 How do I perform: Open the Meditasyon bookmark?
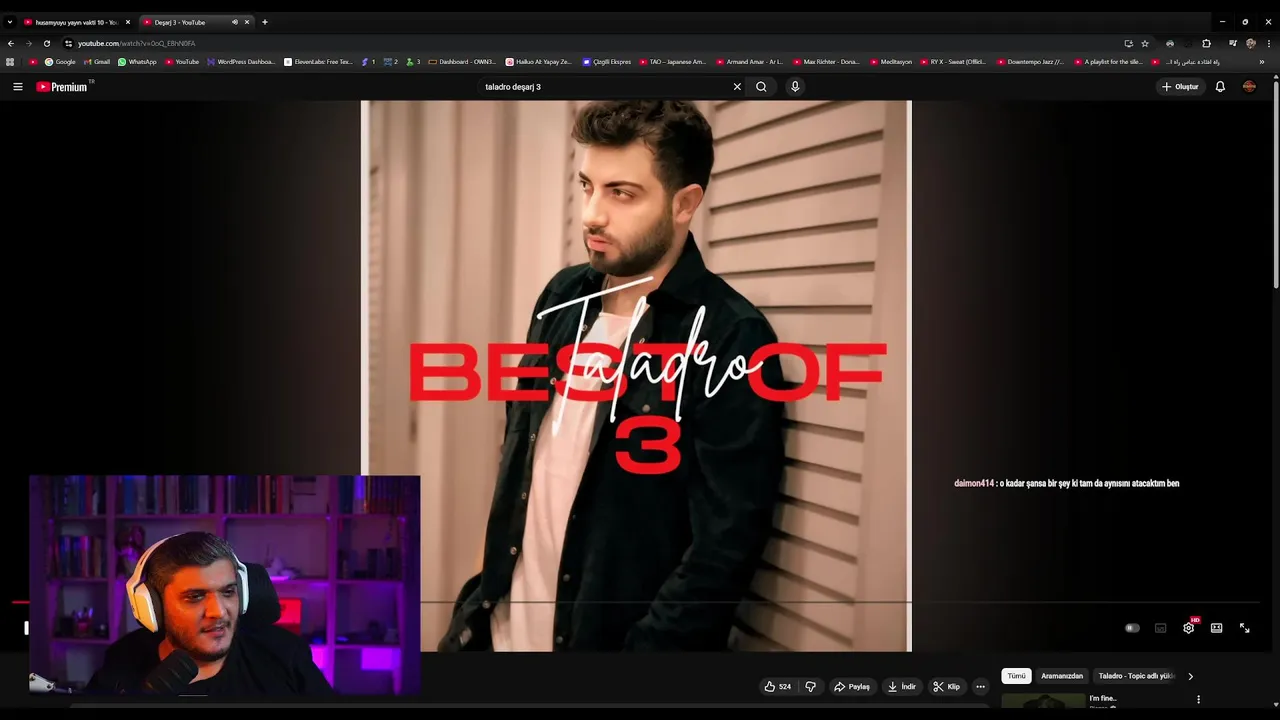tap(891, 62)
